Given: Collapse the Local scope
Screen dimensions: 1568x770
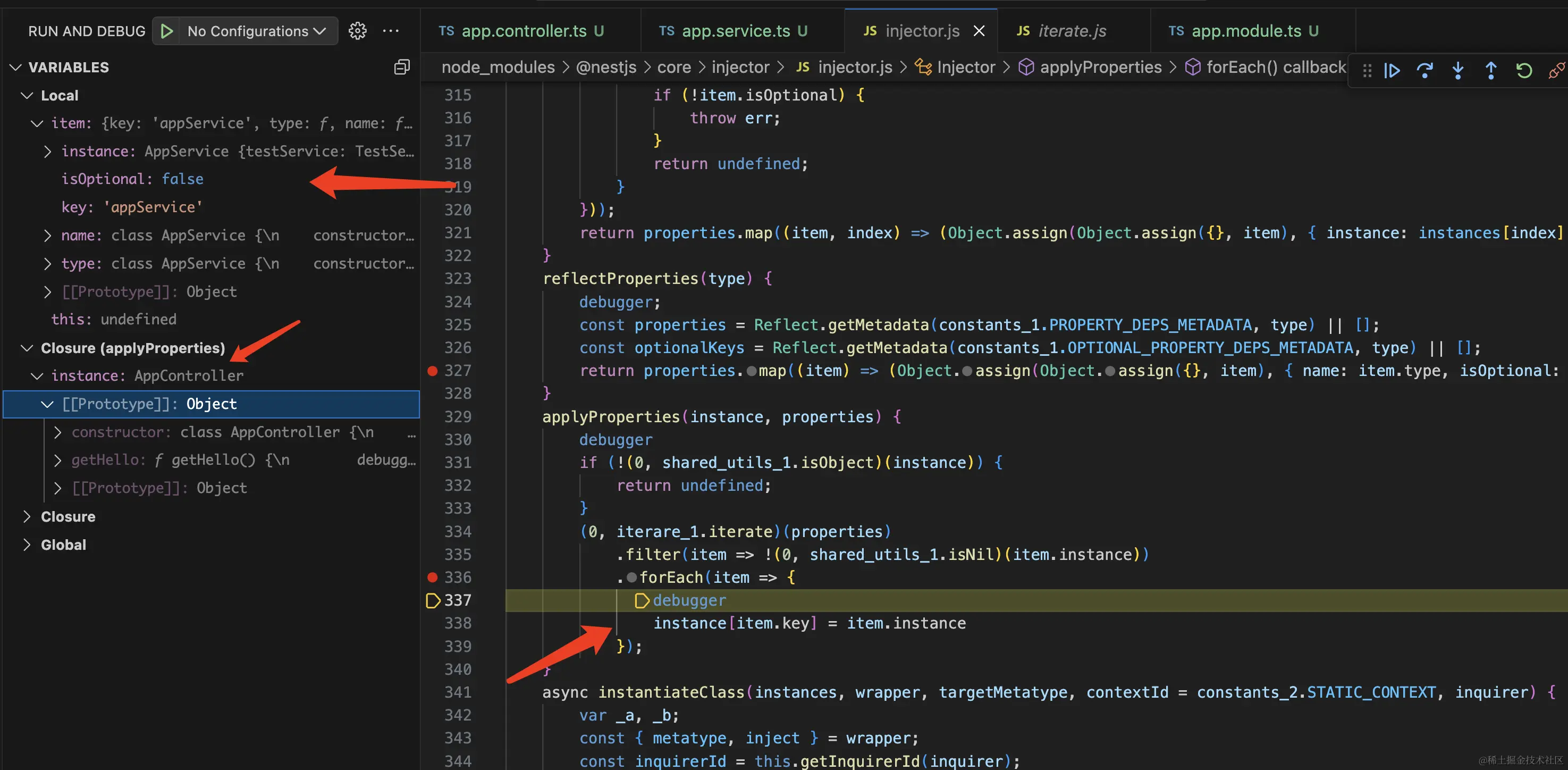Looking at the screenshot, I should coord(27,96).
